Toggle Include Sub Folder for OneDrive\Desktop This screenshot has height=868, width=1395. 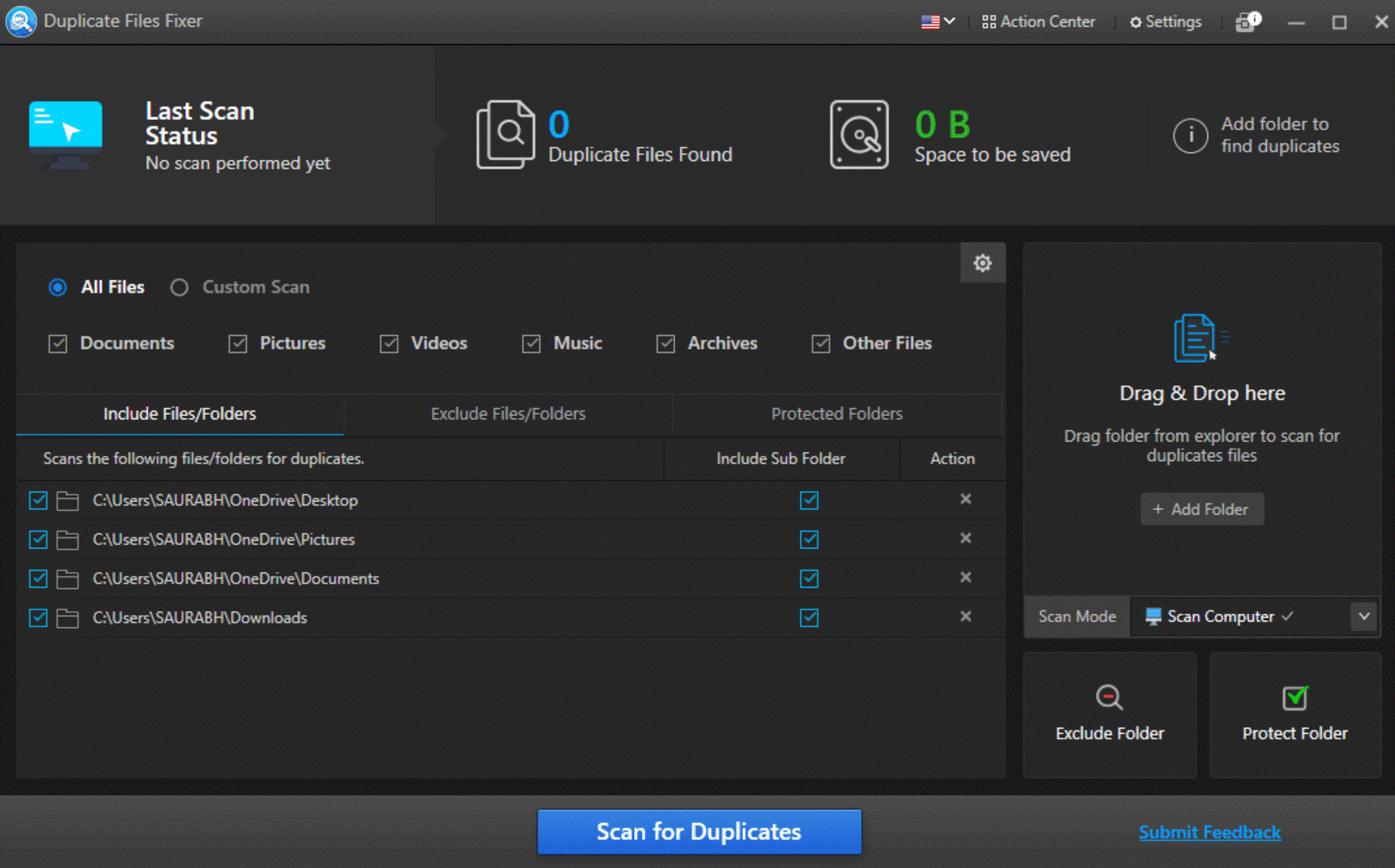[x=809, y=500]
